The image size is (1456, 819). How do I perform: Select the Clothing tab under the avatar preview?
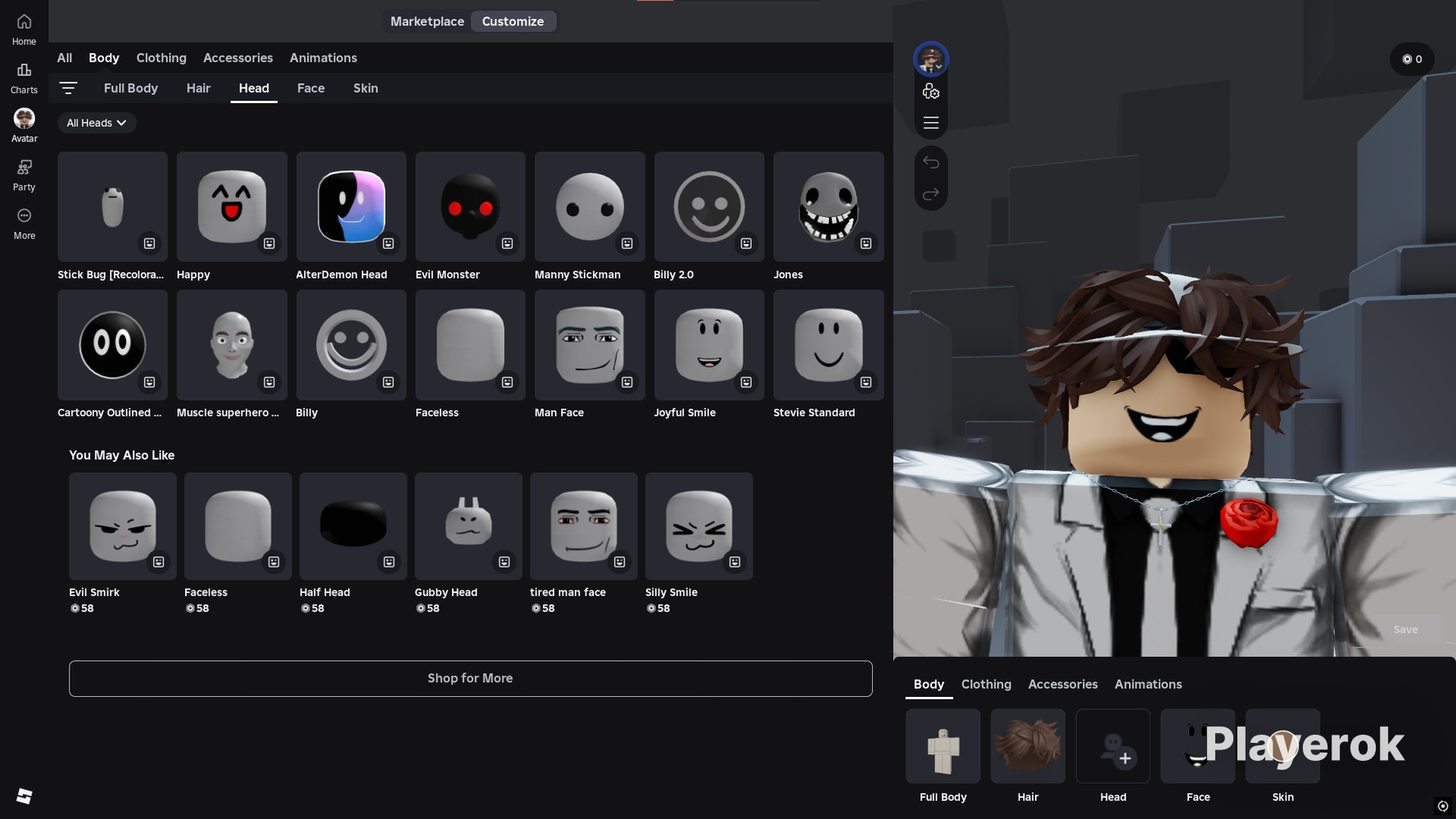tap(986, 685)
